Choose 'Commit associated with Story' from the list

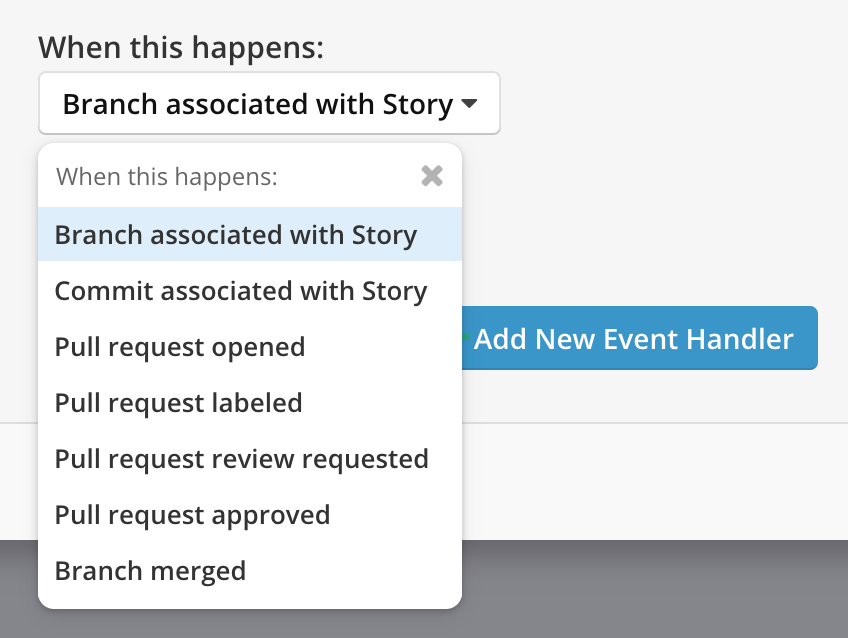coord(241,291)
